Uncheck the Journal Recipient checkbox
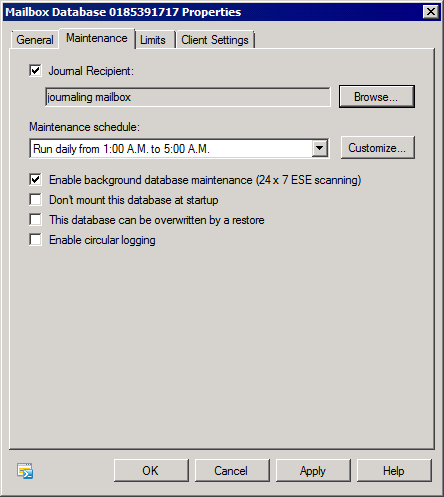Image resolution: width=444 pixels, height=497 pixels. click(x=35, y=71)
